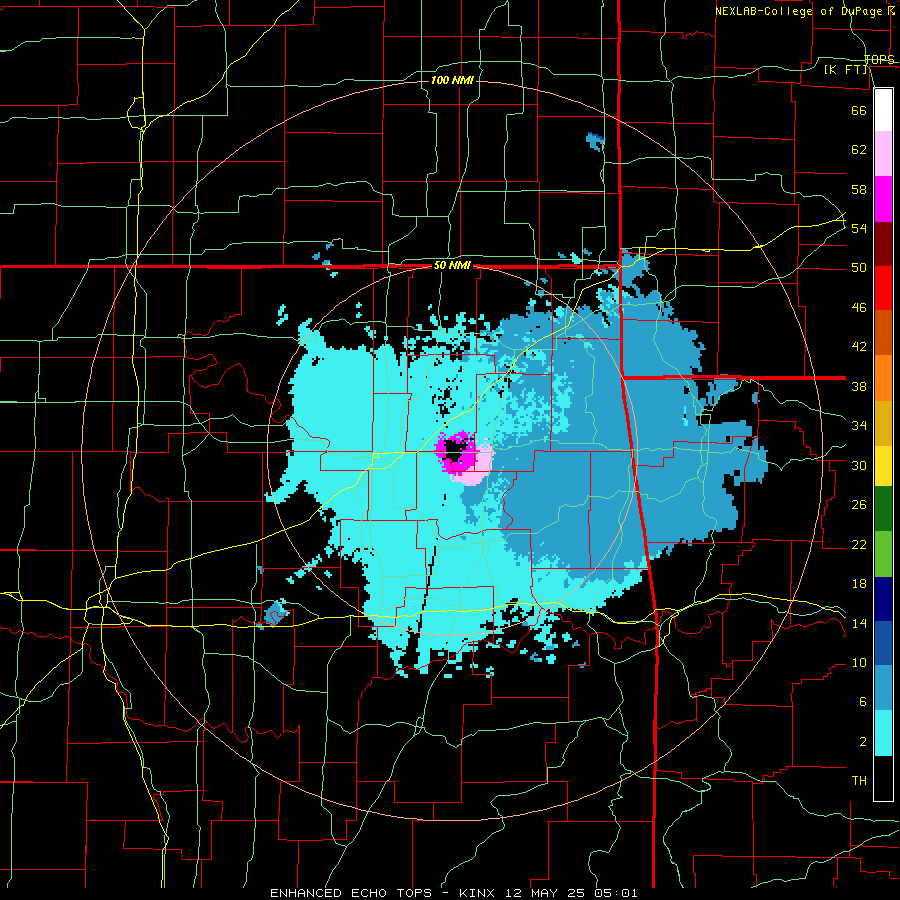Click the steel blue 6 kft legend swatch
The image size is (900, 900).
tap(883, 688)
